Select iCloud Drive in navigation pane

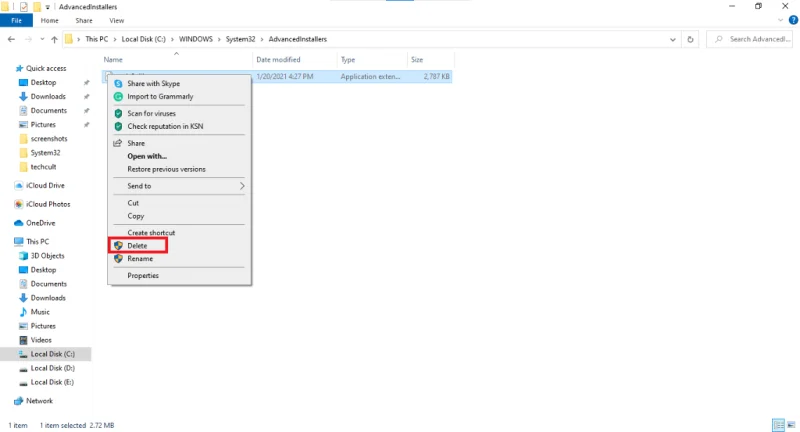click(x=45, y=186)
